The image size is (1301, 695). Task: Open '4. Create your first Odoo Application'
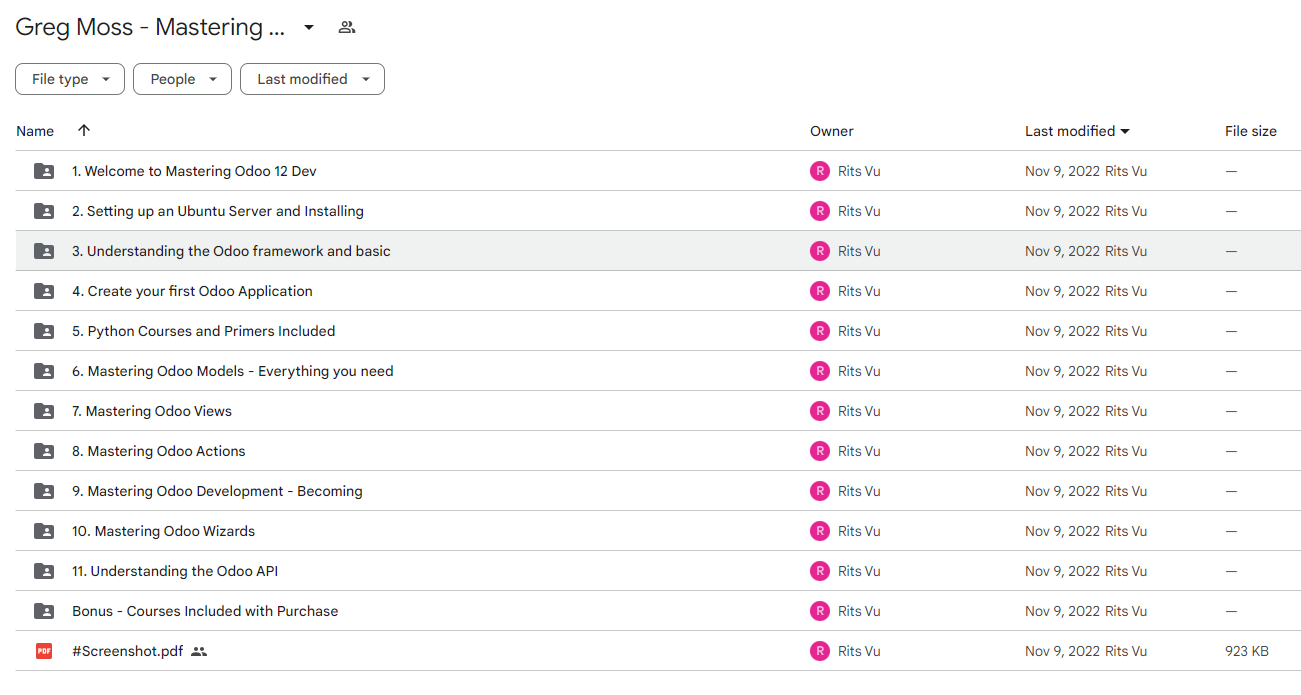[x=192, y=291]
